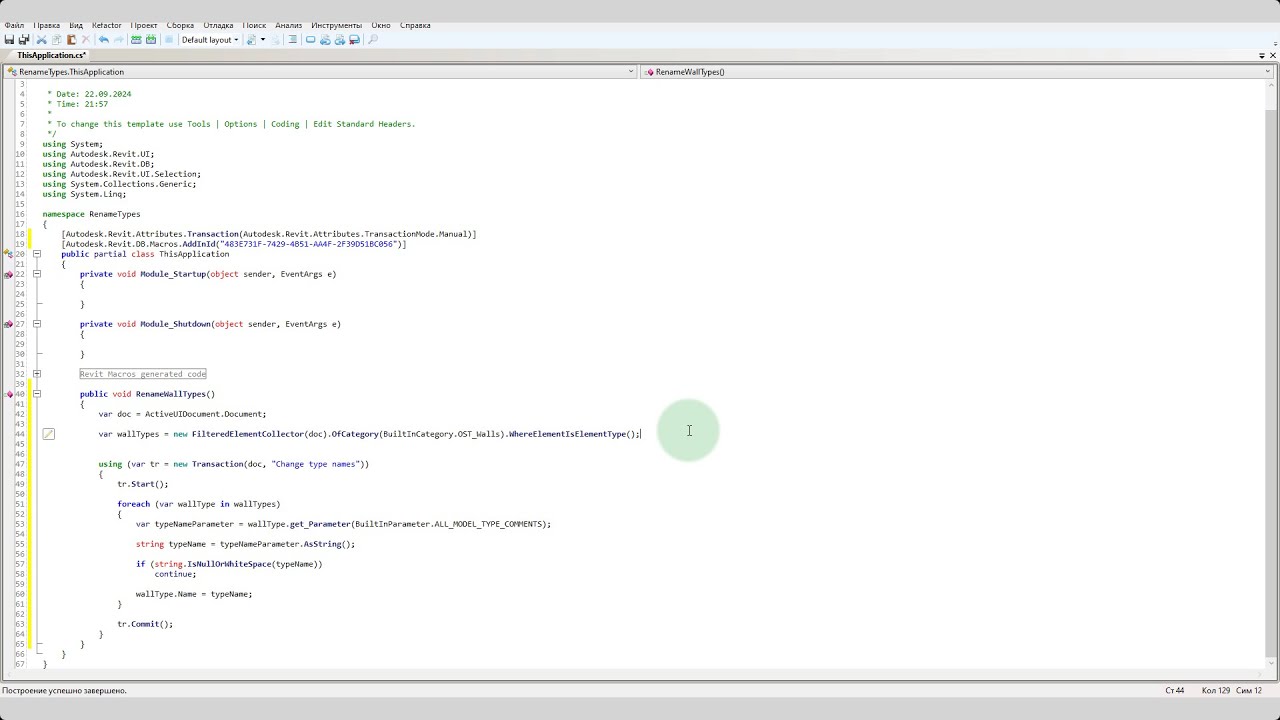This screenshot has width=1280, height=720.
Task: Clear all bookmarks icon with red mark
Action: click(354, 40)
